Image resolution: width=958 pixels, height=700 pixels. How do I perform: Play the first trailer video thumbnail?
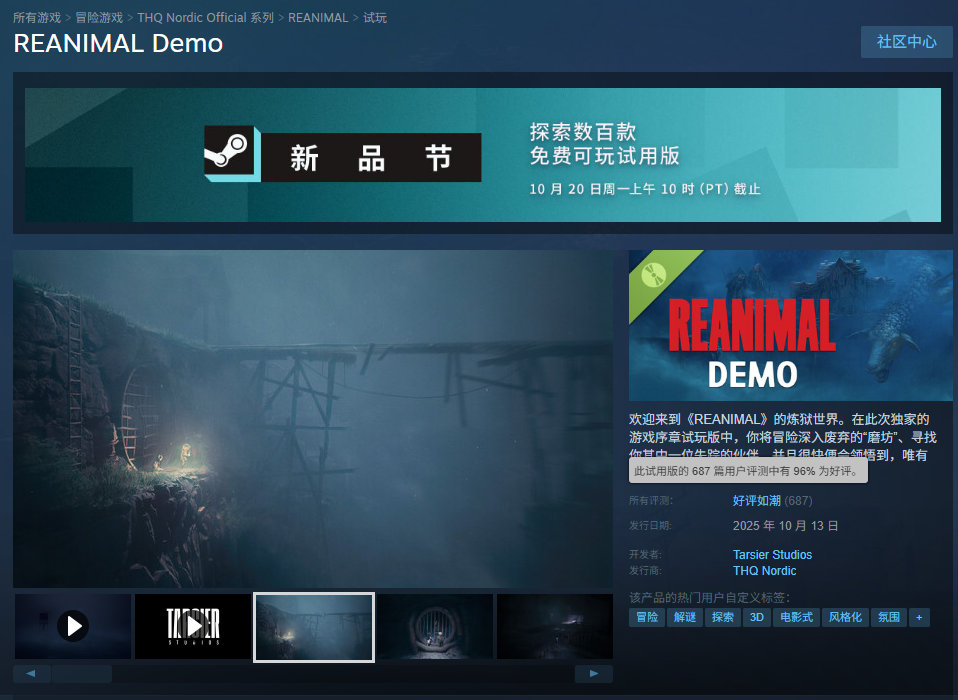tap(73, 626)
